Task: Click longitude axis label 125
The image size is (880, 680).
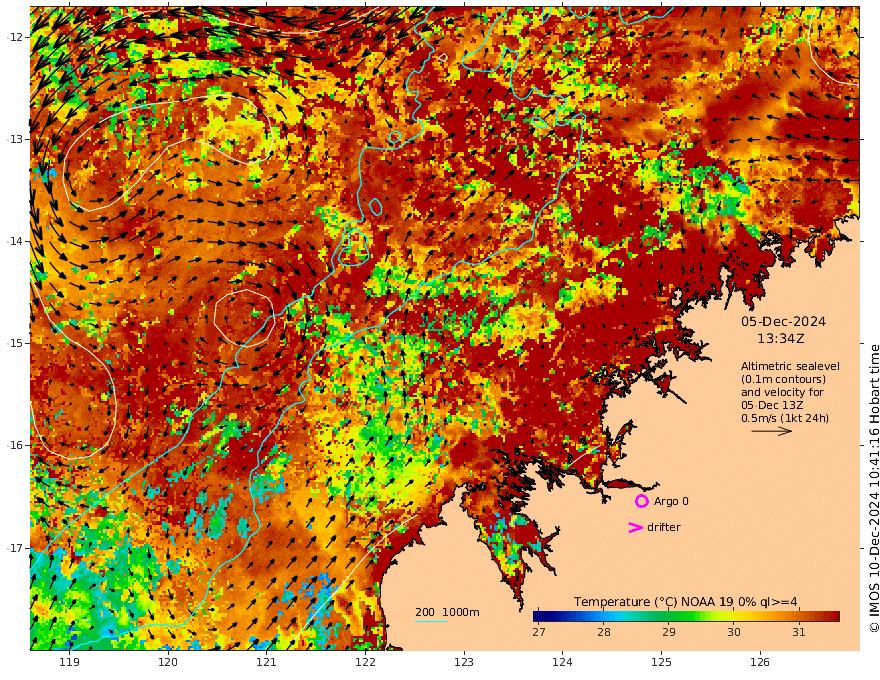Action: 661,663
